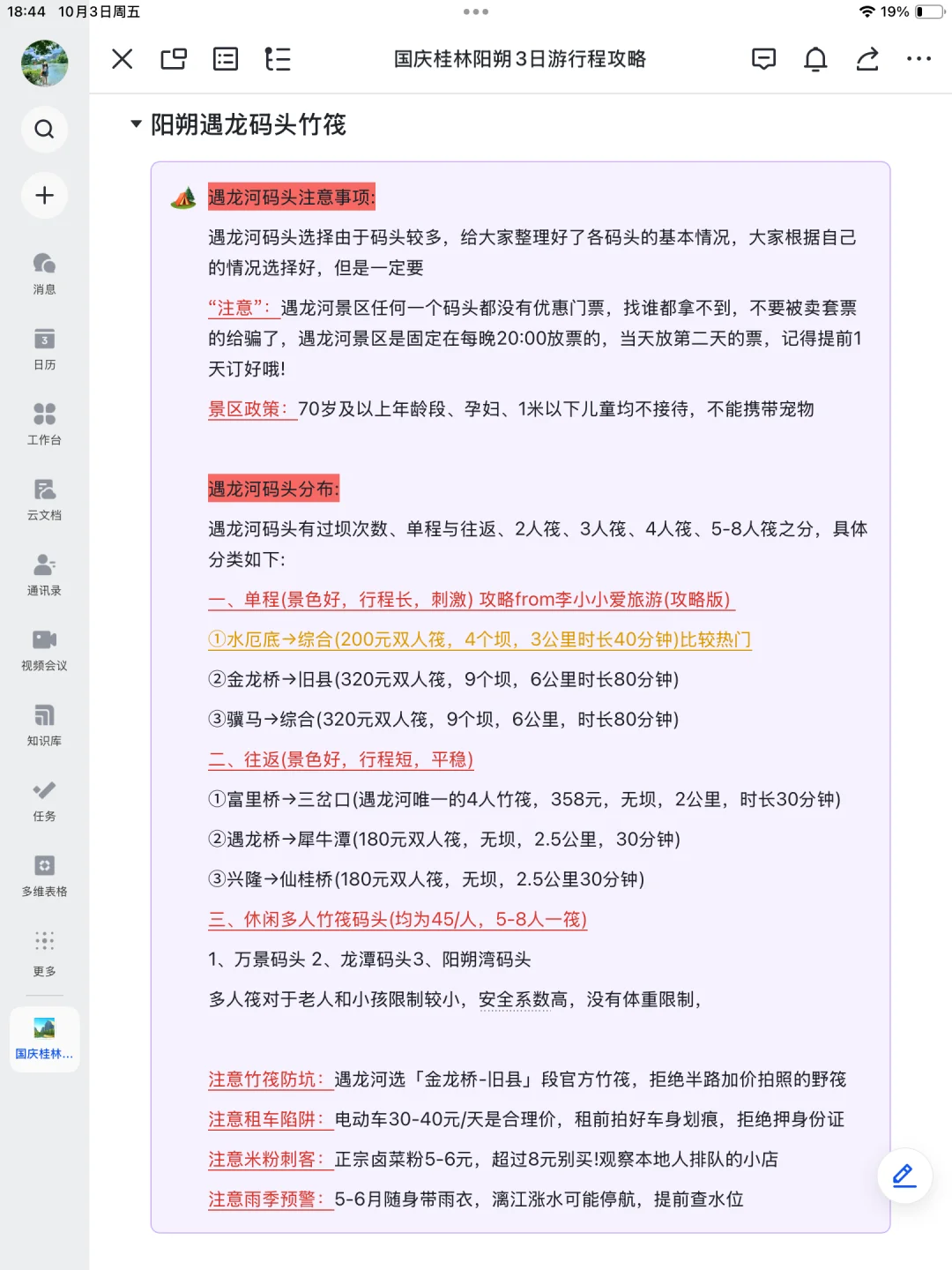
Task: Open the document outline icon
Action: 278,59
